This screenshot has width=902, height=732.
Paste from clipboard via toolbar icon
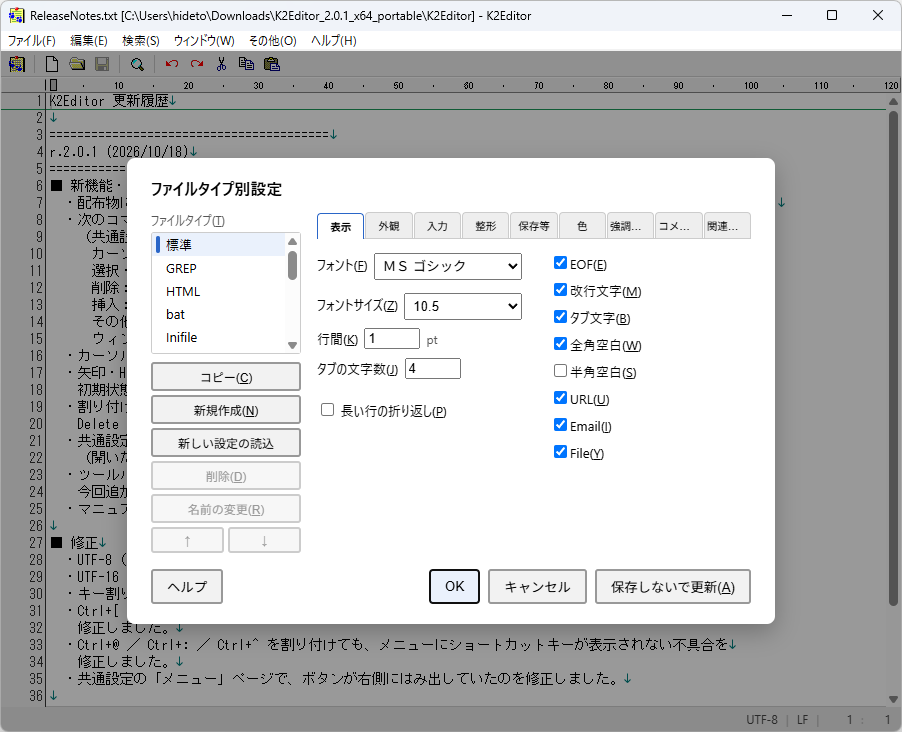point(272,64)
